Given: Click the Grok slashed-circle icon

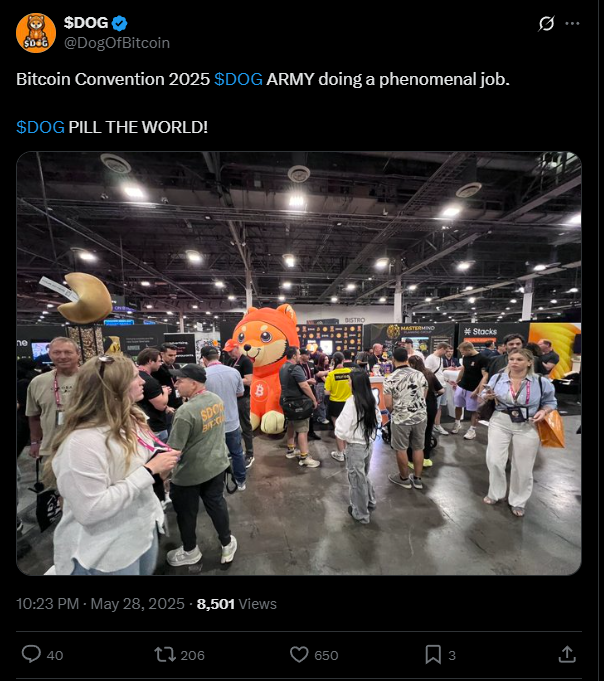Looking at the screenshot, I should (x=546, y=23).
